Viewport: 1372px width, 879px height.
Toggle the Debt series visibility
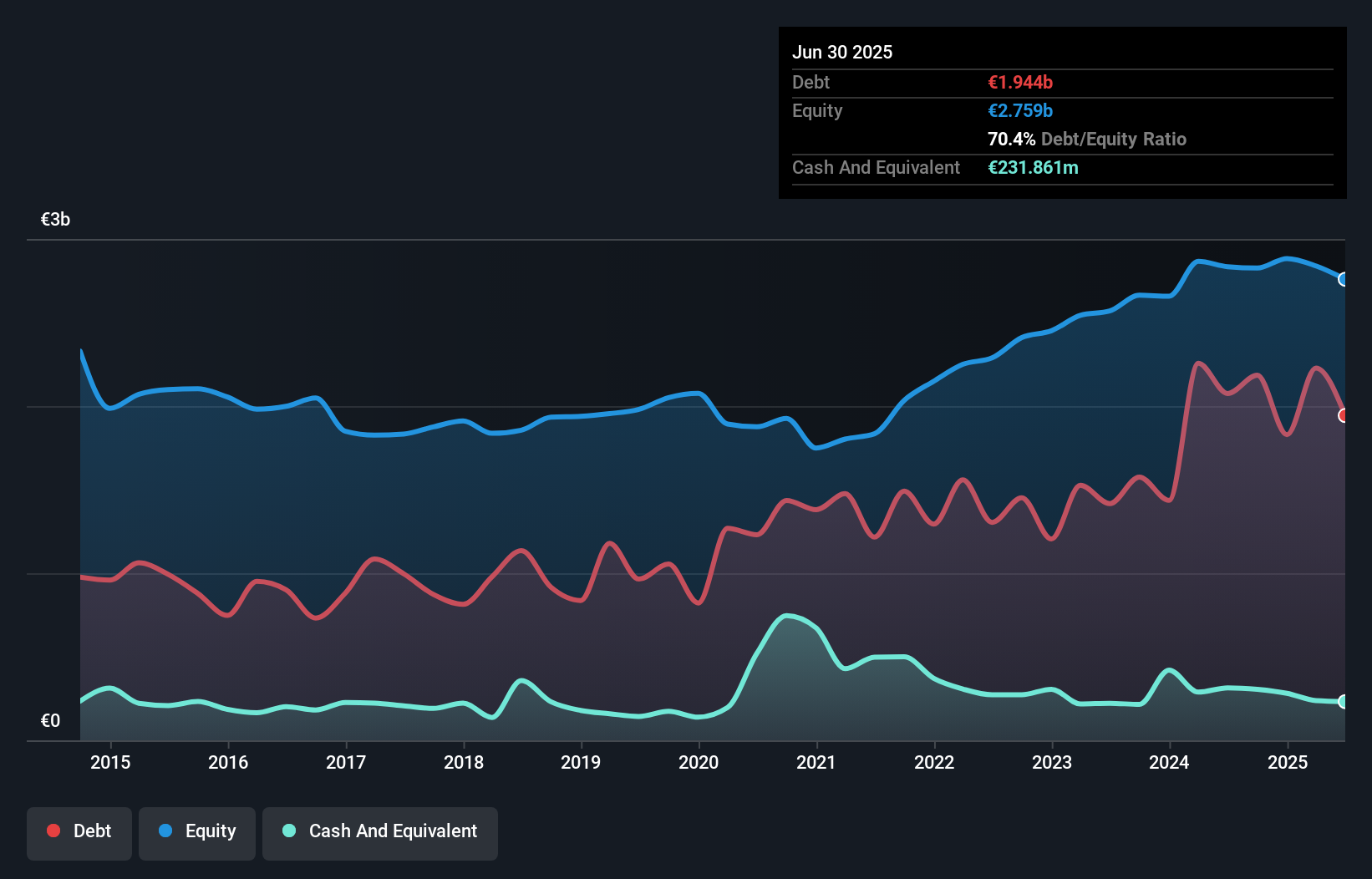[x=79, y=832]
